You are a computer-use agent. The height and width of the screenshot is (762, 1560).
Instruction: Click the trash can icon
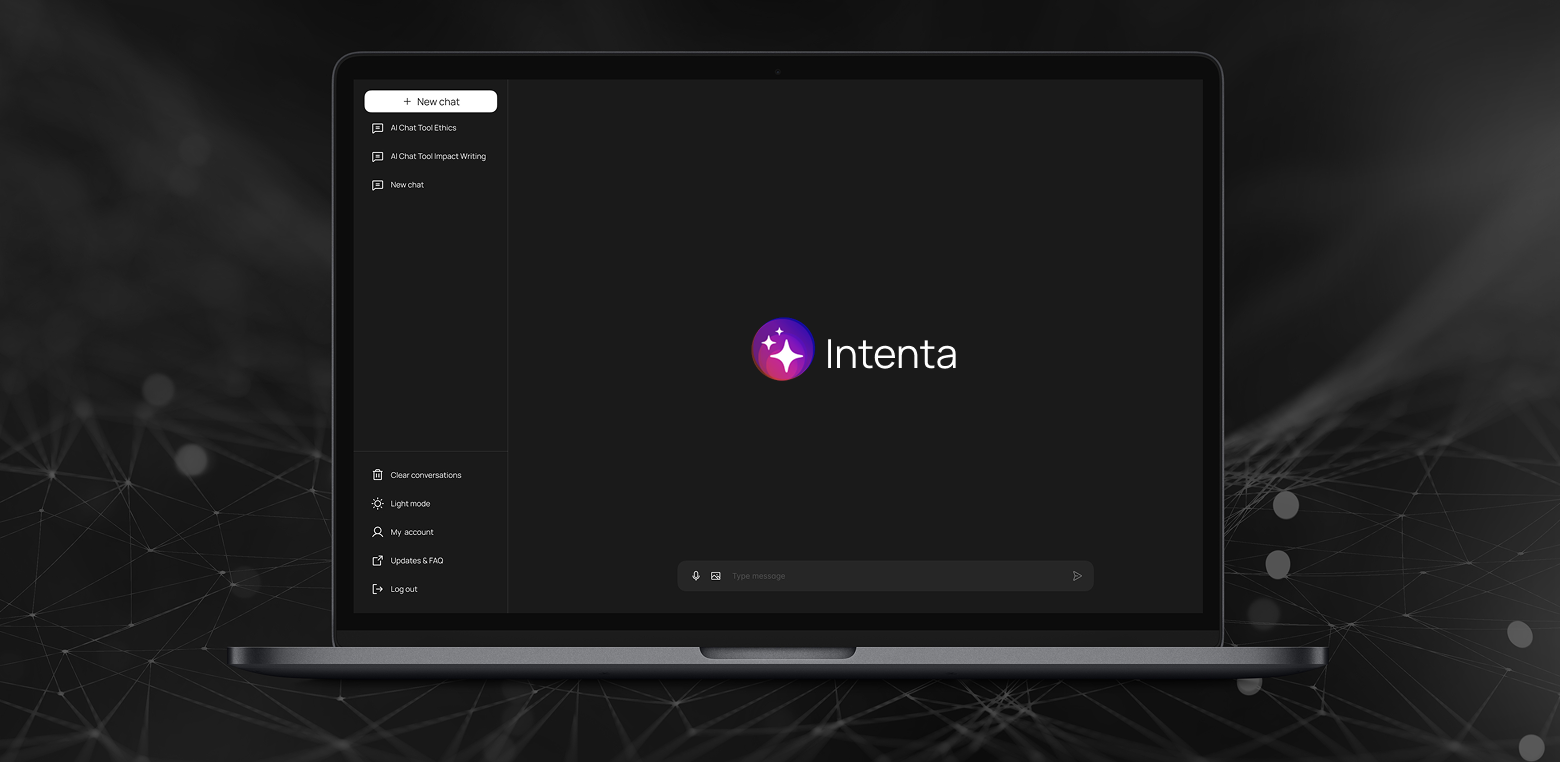point(377,475)
